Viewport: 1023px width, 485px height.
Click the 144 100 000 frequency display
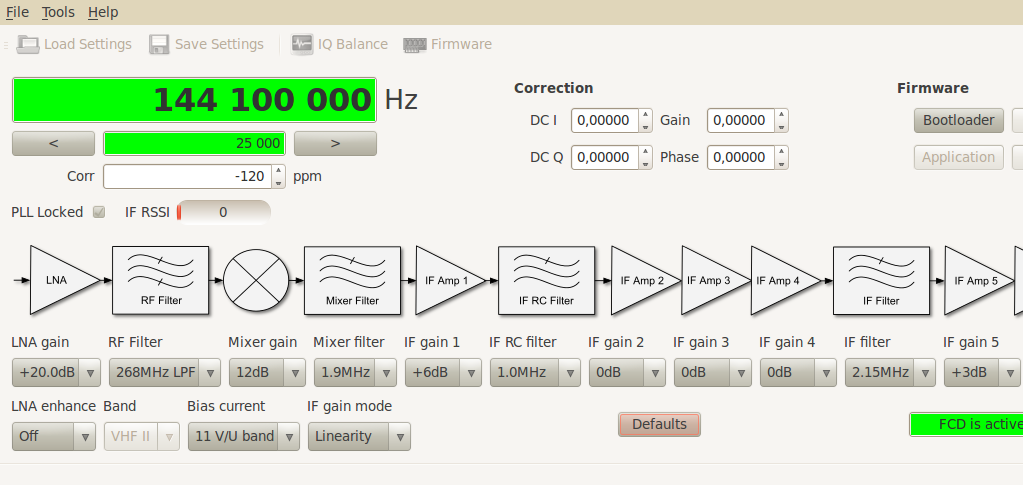194,100
